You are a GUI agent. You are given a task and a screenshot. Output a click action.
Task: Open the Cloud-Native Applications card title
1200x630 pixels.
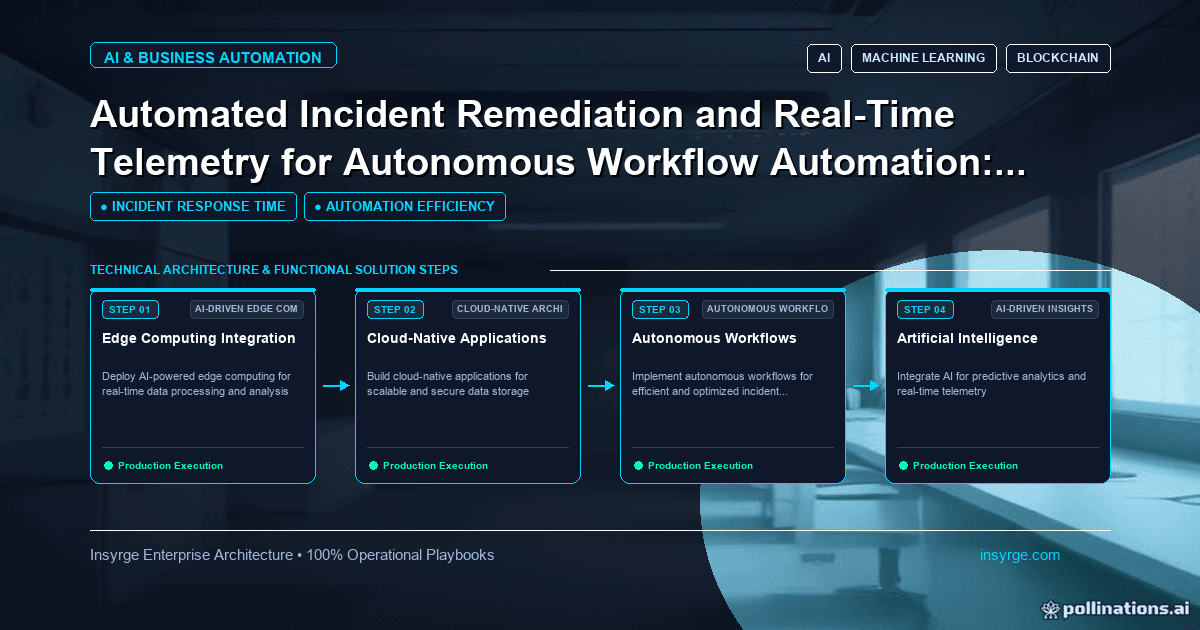pyautogui.click(x=457, y=338)
